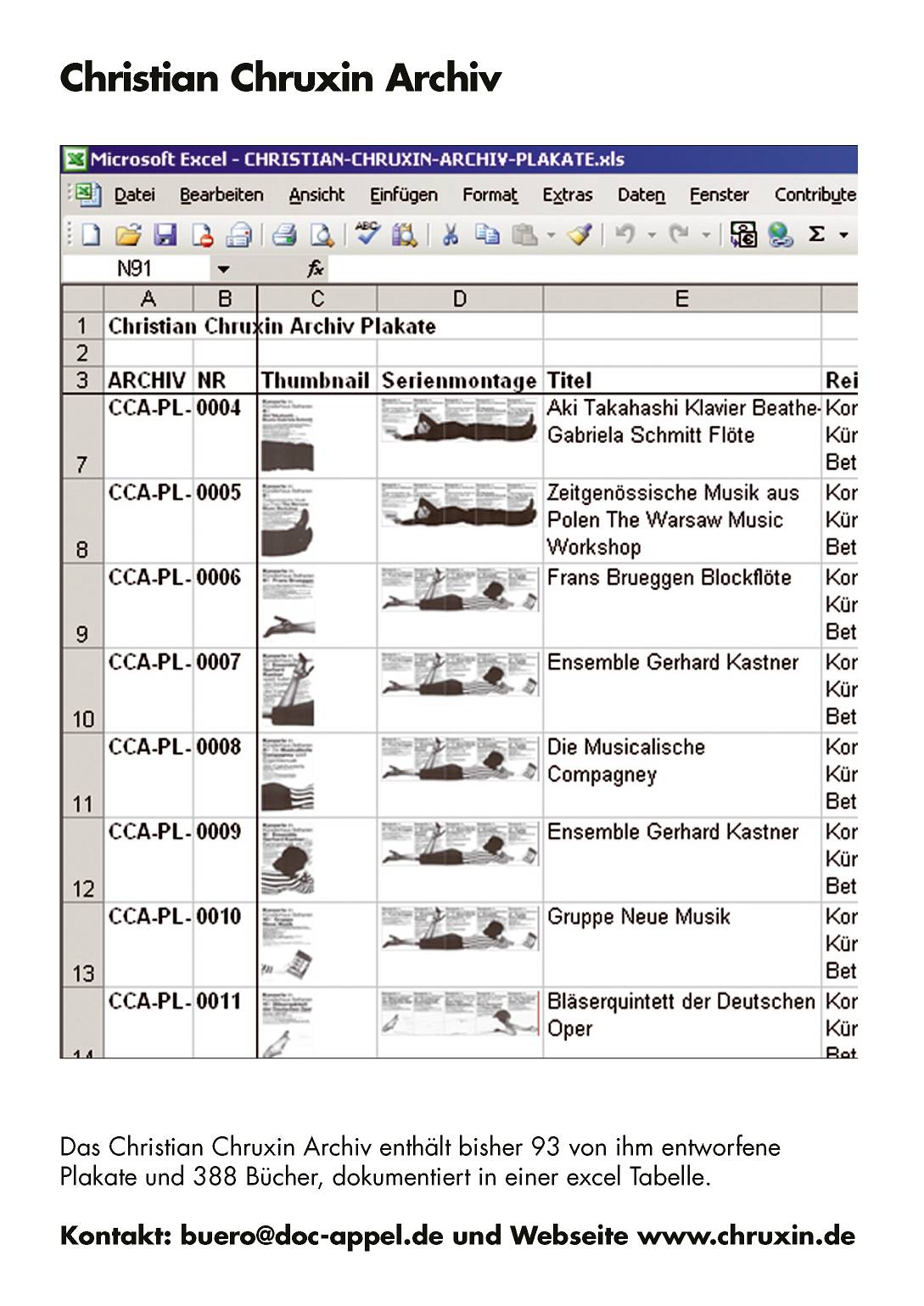Image resolution: width=924 pixels, height=1306 pixels.
Task: Expand the Name Box dropdown arrow
Action: coord(223,270)
